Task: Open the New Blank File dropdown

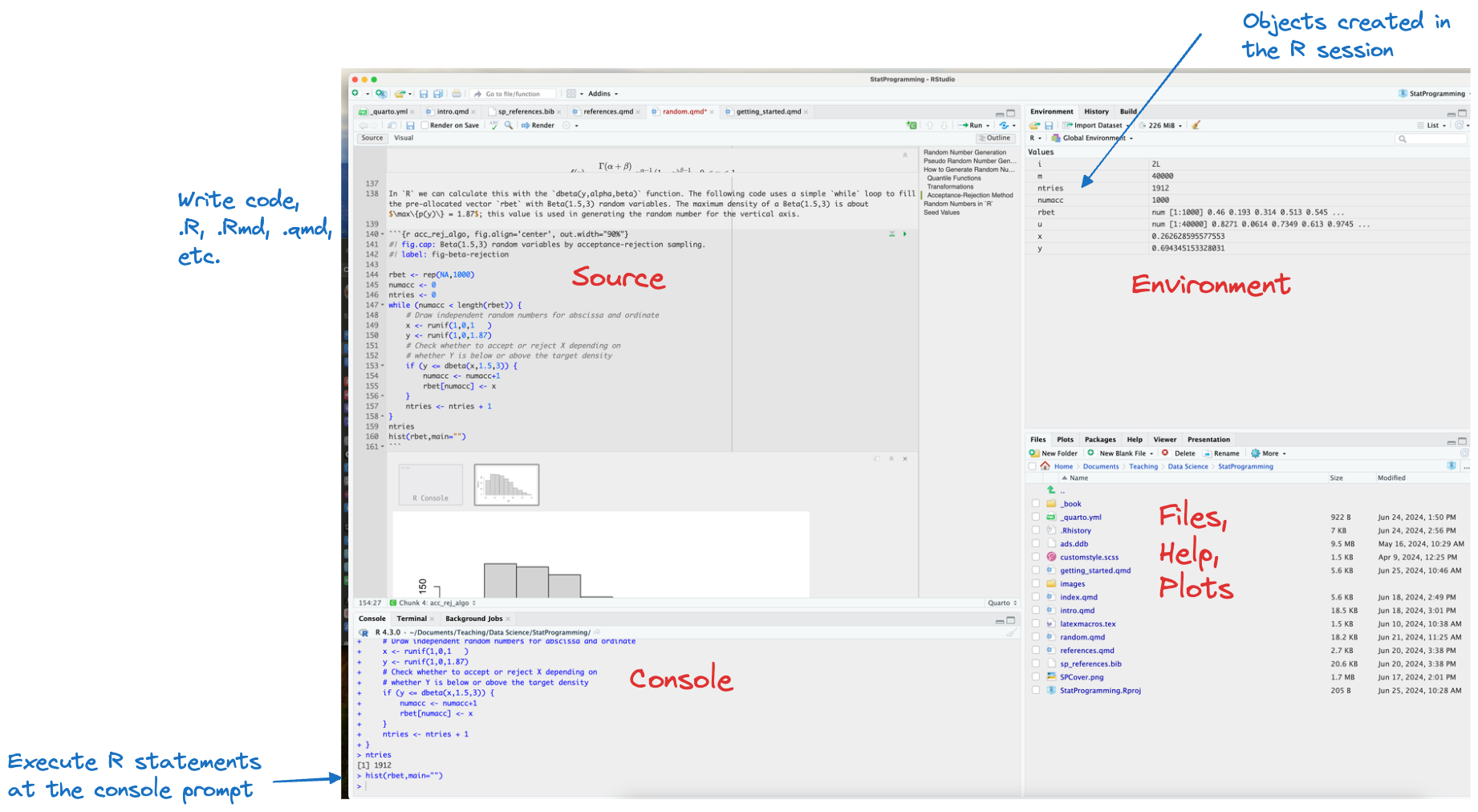Action: point(1120,453)
